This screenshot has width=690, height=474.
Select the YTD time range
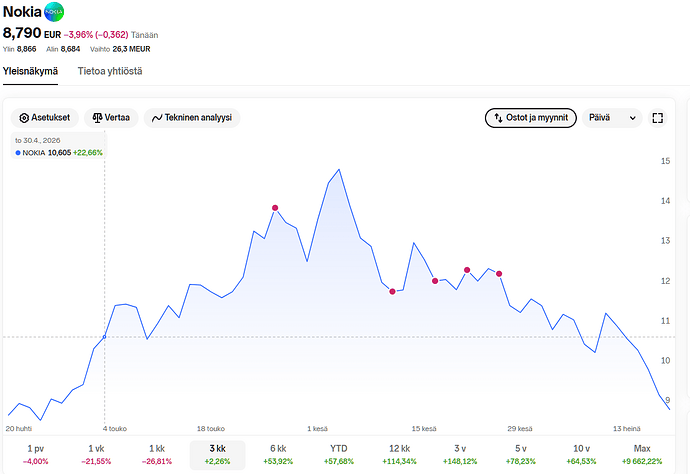[339, 455]
